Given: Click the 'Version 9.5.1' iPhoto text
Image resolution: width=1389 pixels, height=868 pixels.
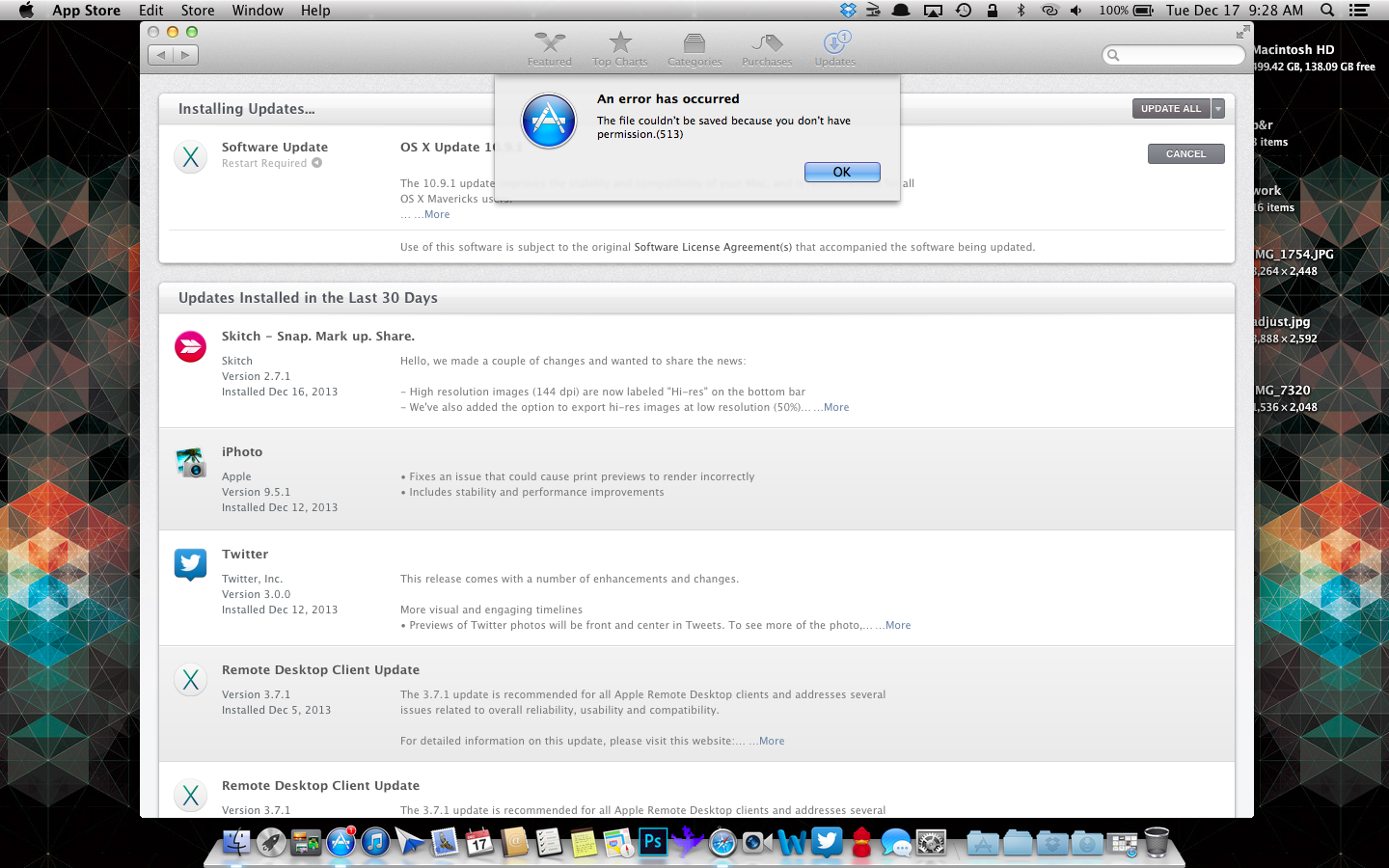Looking at the screenshot, I should tap(256, 492).
